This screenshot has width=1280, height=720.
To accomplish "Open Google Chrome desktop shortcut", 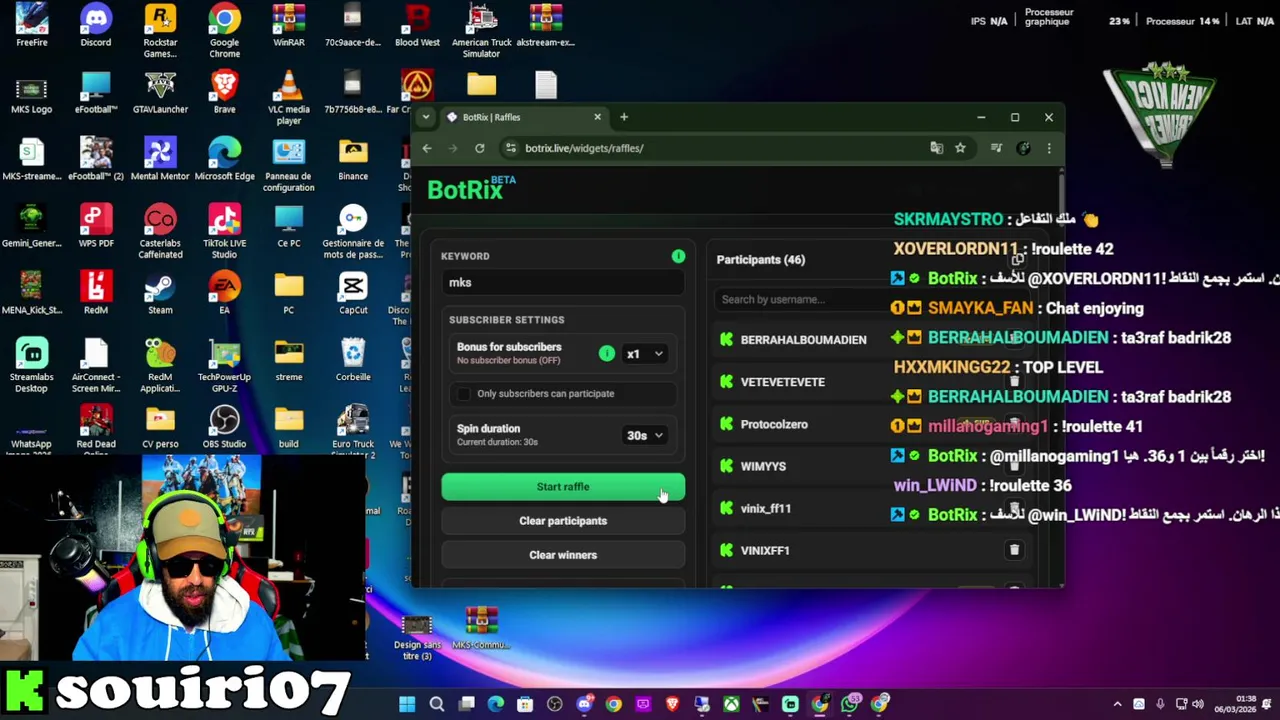I will coord(224,30).
